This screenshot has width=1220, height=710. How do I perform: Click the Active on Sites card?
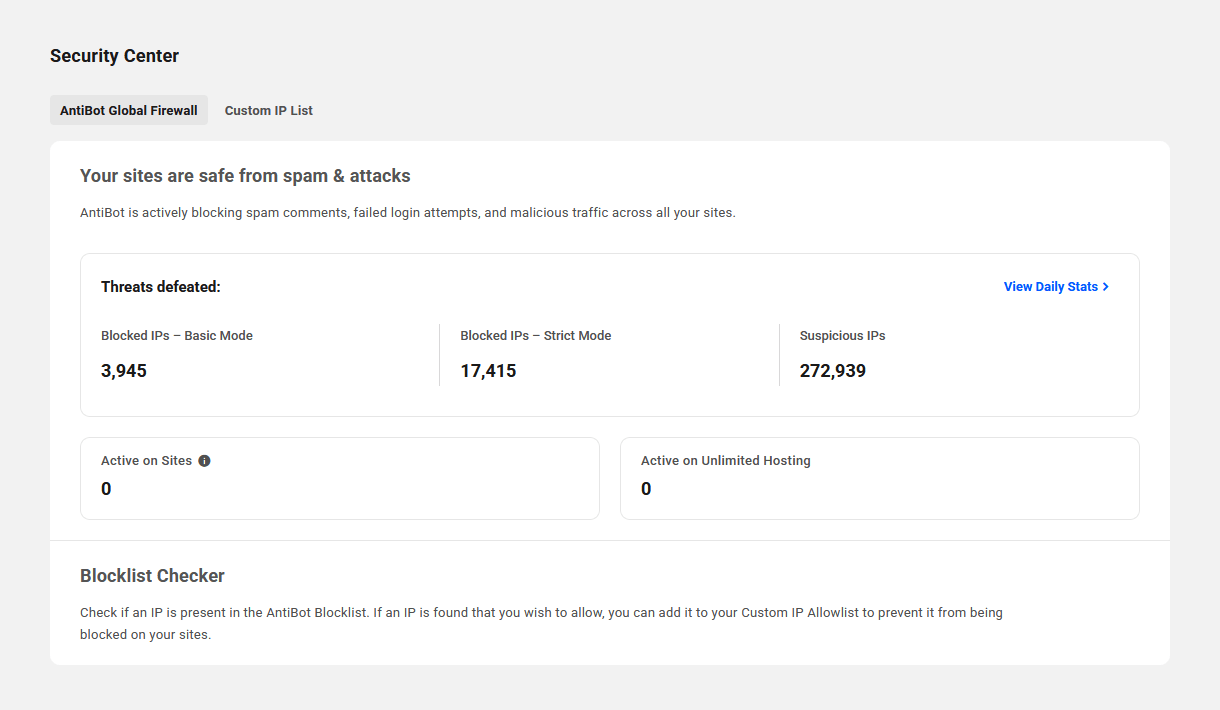(x=340, y=478)
